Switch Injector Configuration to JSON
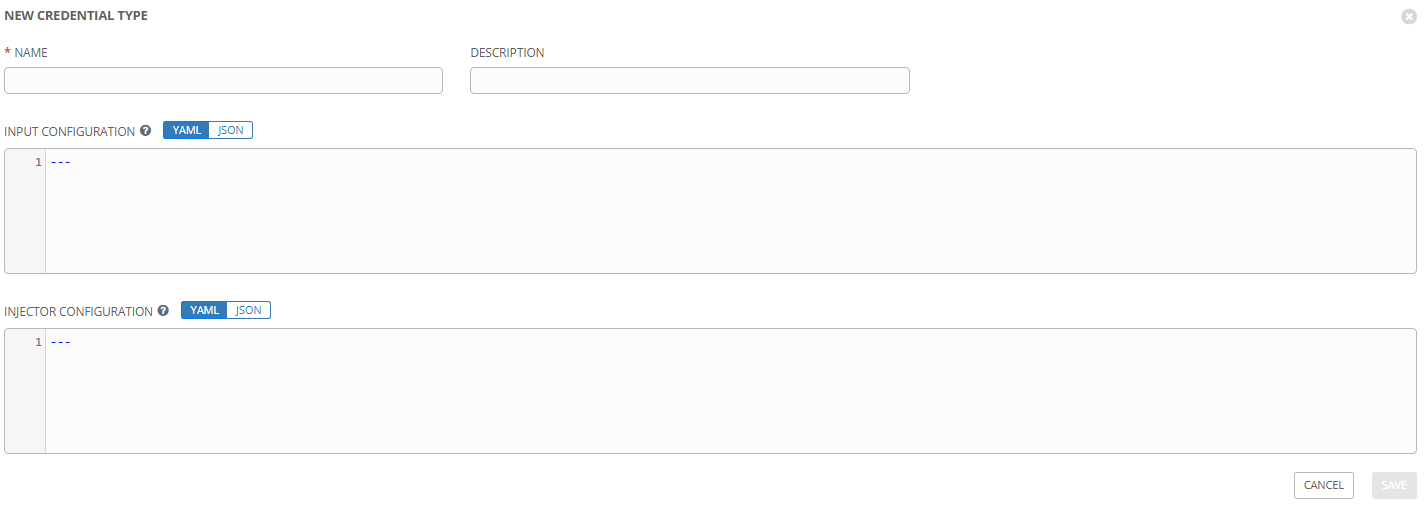1424x509 pixels. point(249,310)
